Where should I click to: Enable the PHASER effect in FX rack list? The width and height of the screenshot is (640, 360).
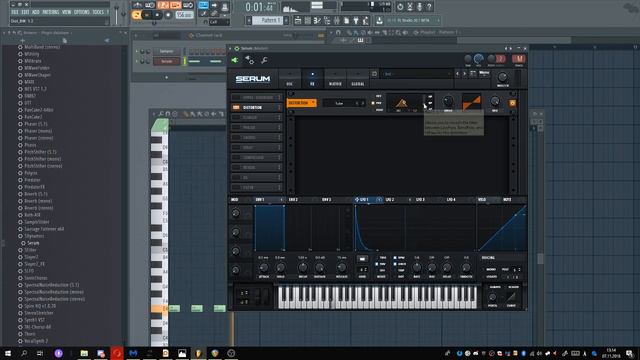tap(236, 127)
